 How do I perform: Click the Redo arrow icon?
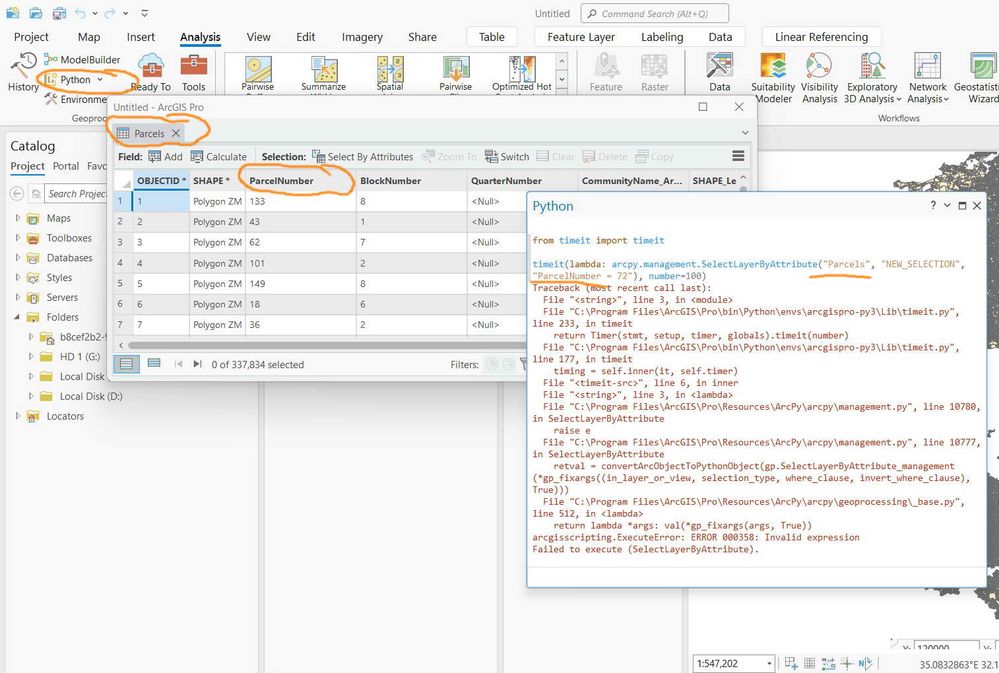tap(110, 13)
